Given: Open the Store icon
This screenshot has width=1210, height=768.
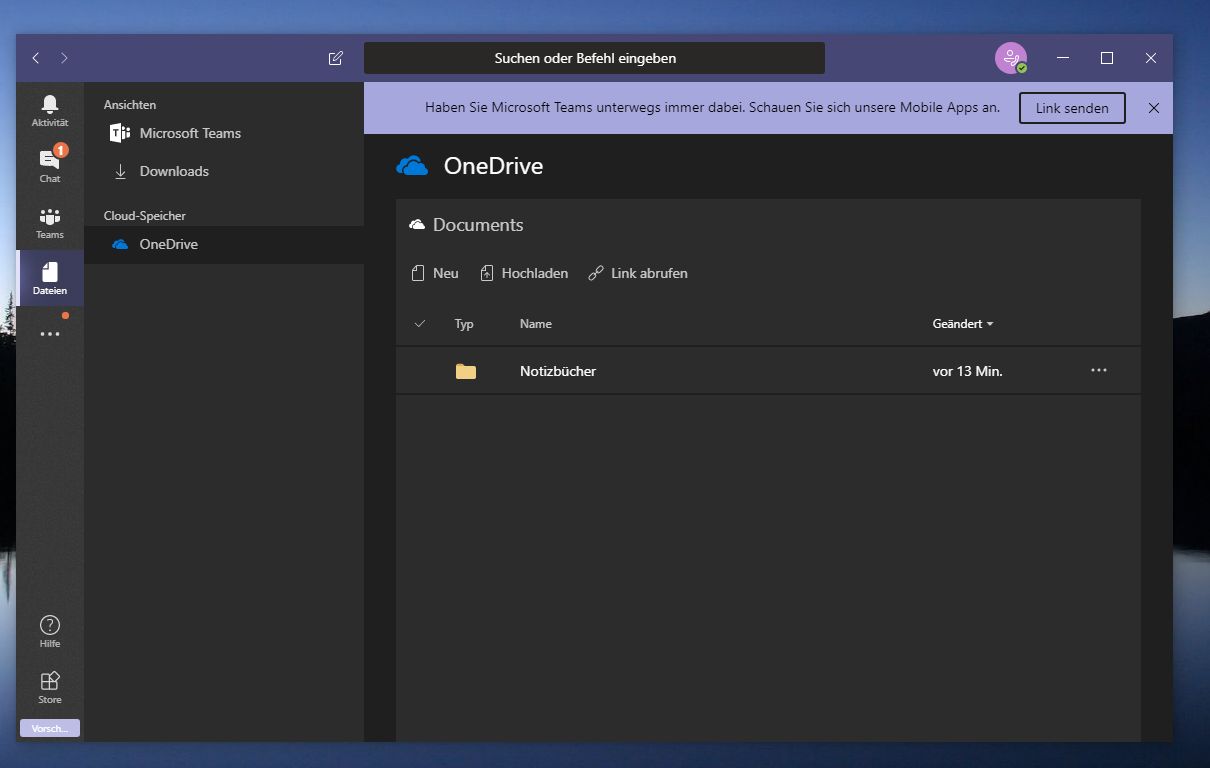Looking at the screenshot, I should point(50,688).
